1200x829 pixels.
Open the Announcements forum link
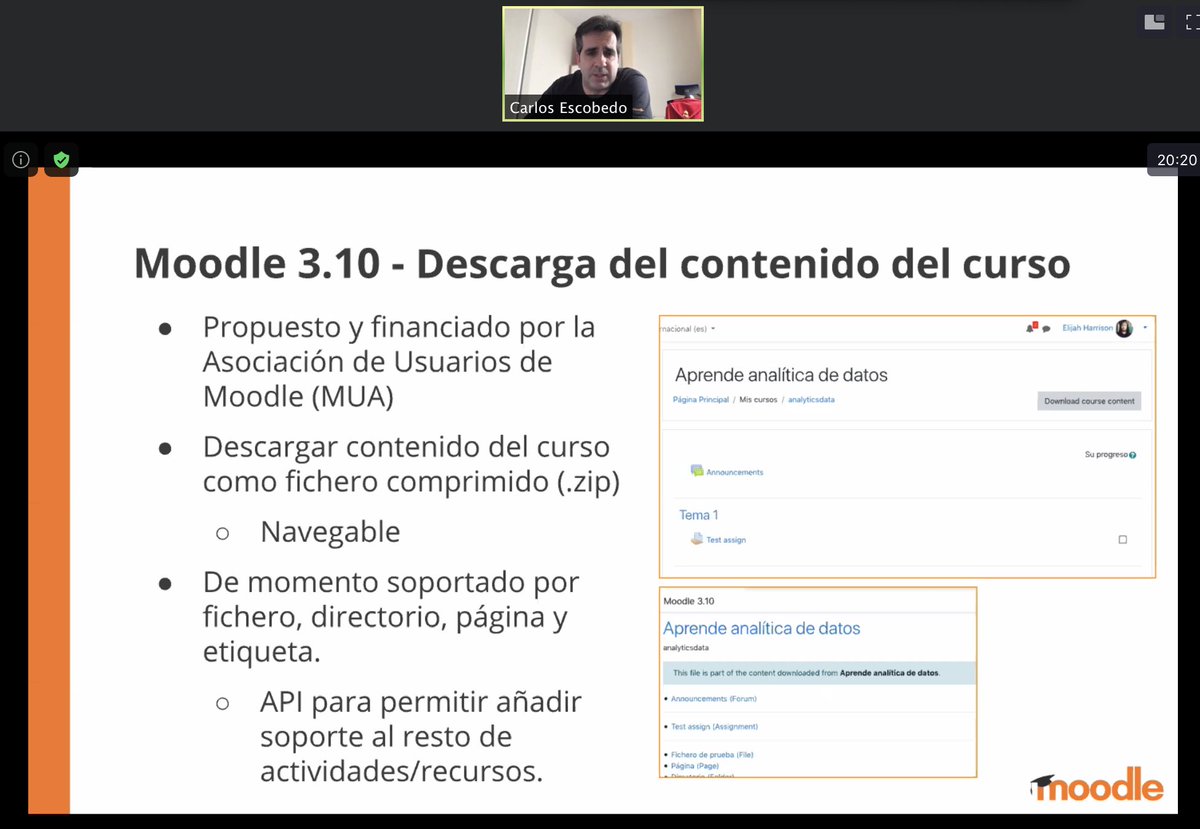(734, 472)
